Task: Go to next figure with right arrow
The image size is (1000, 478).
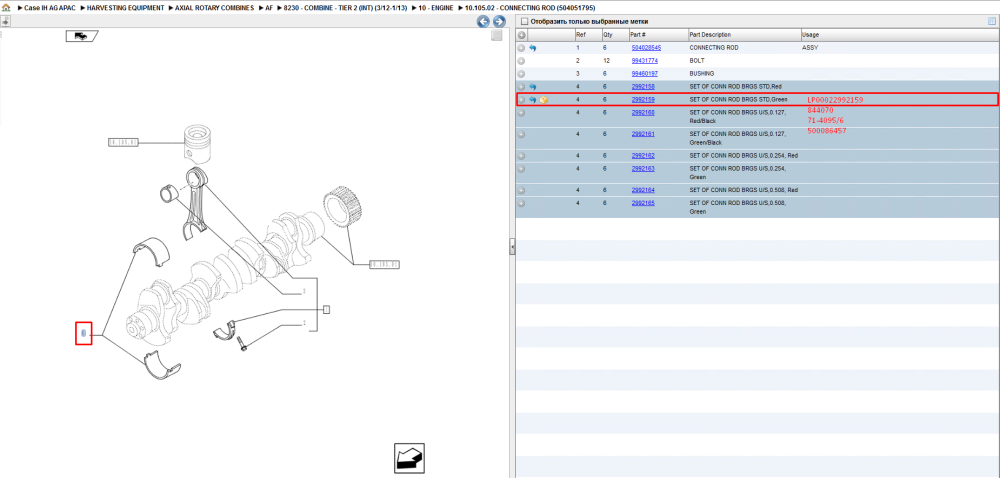Action: 499,21
